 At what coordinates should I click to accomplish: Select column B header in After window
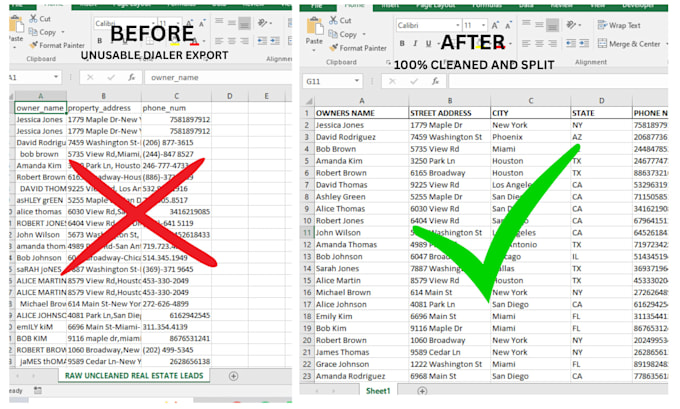pos(450,101)
